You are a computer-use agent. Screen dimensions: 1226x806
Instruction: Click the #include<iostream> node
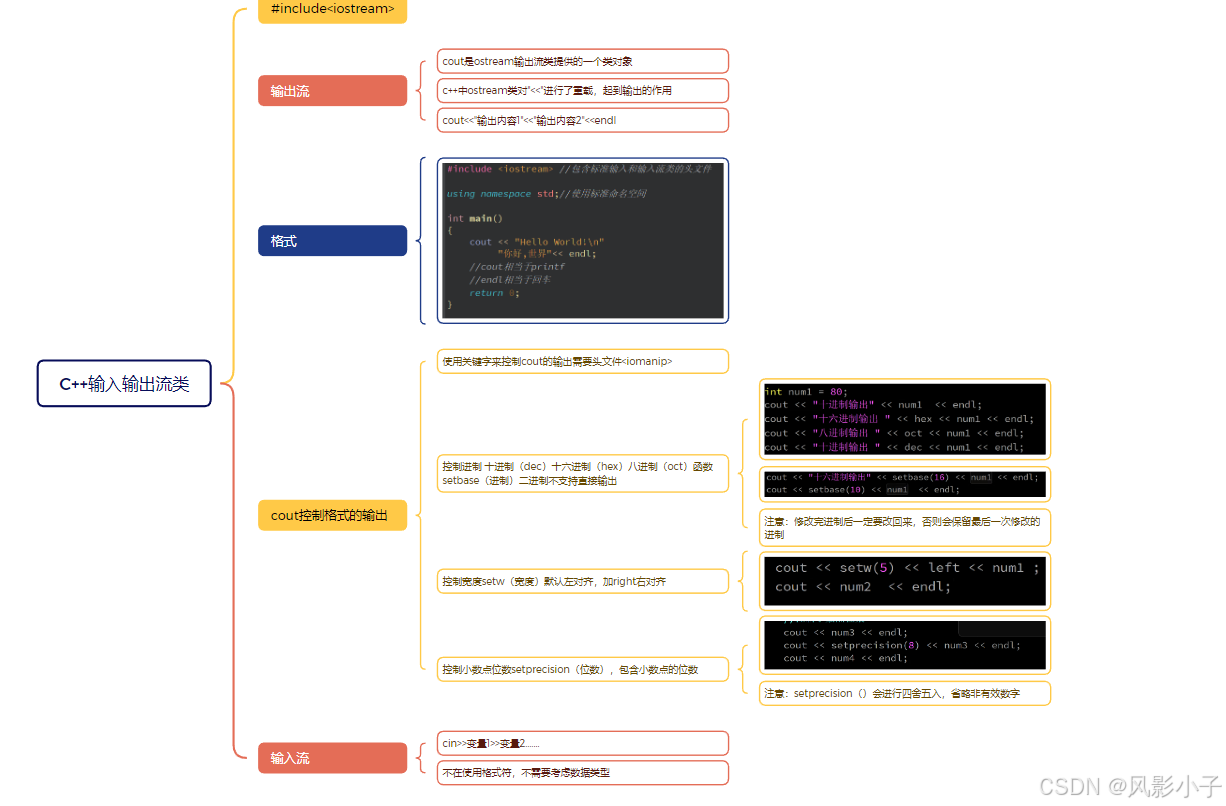(333, 10)
